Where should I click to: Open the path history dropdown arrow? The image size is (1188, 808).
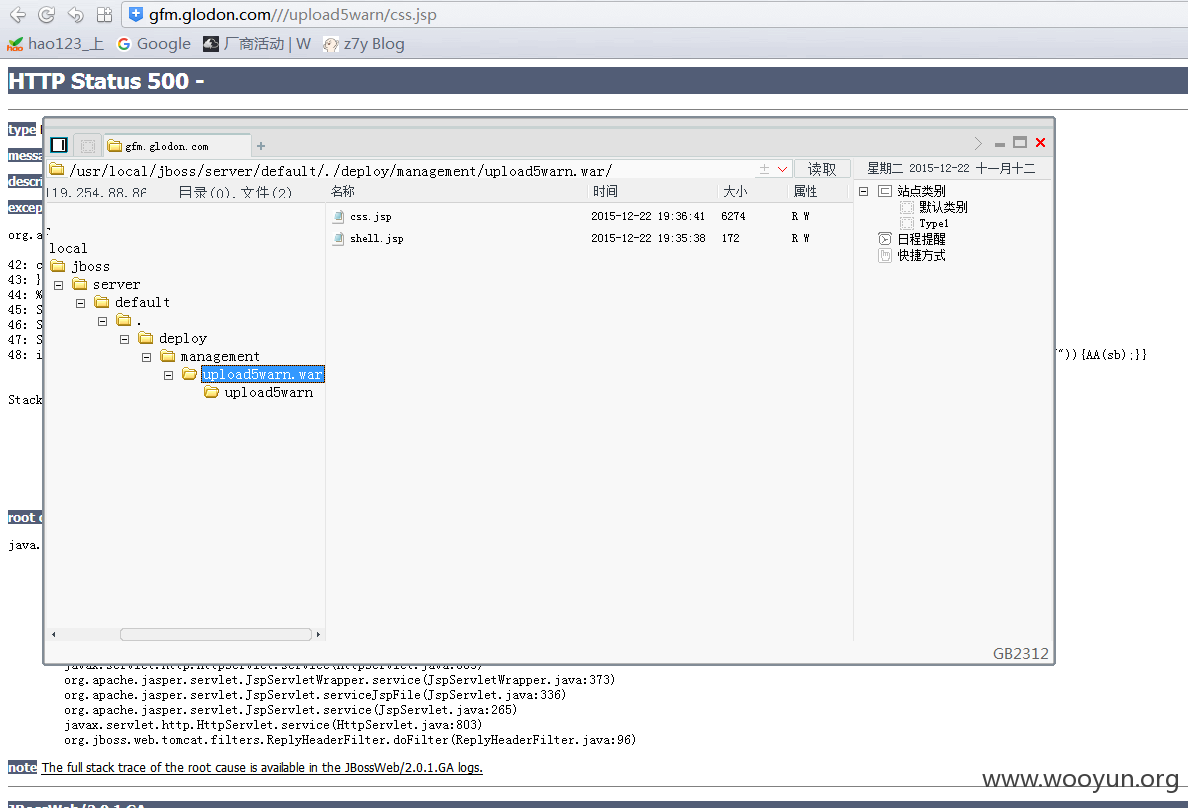[x=783, y=169]
